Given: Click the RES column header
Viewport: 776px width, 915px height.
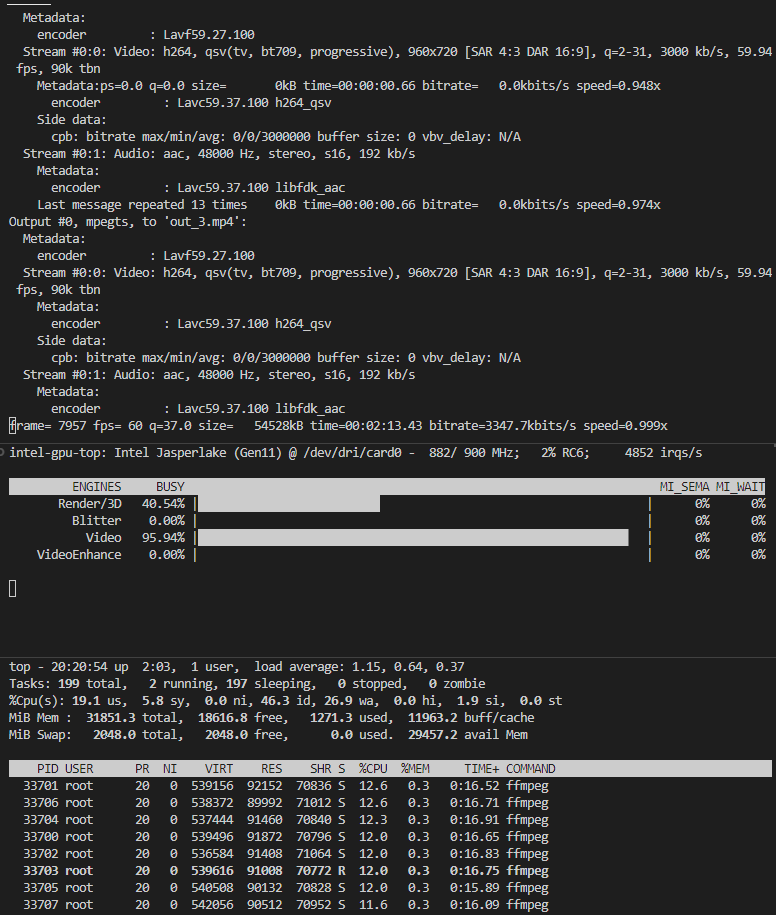Looking at the screenshot, I should pyautogui.click(x=271, y=769).
